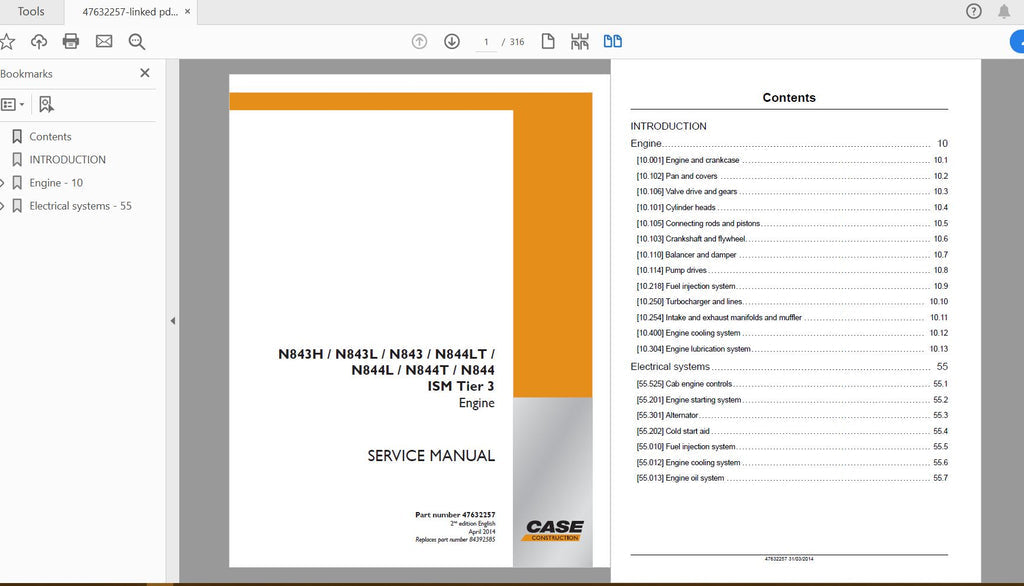Go to next page arrow

[452, 42]
